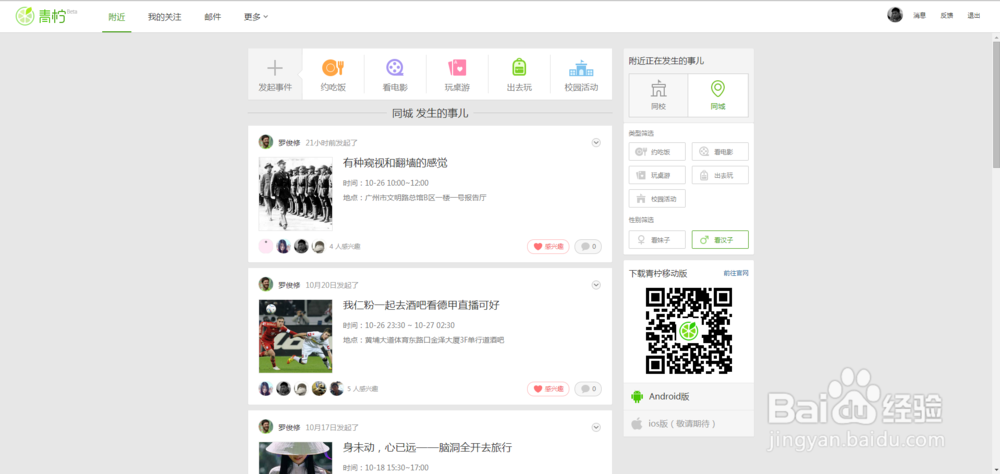Open 消息 in the top-right header
The width and height of the screenshot is (1000, 474).
tap(919, 15)
